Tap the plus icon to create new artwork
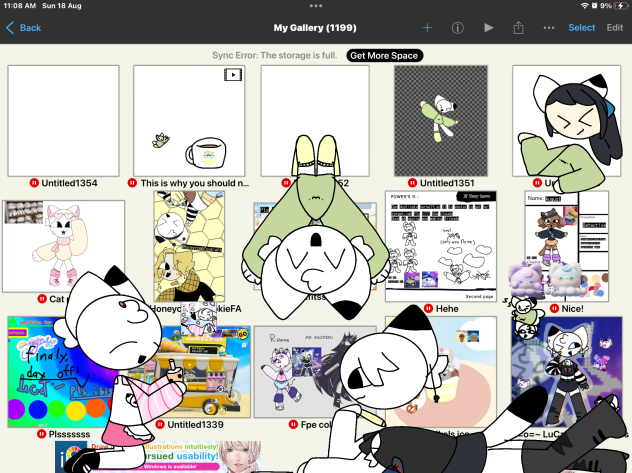This screenshot has height=473, width=632. [x=427, y=28]
